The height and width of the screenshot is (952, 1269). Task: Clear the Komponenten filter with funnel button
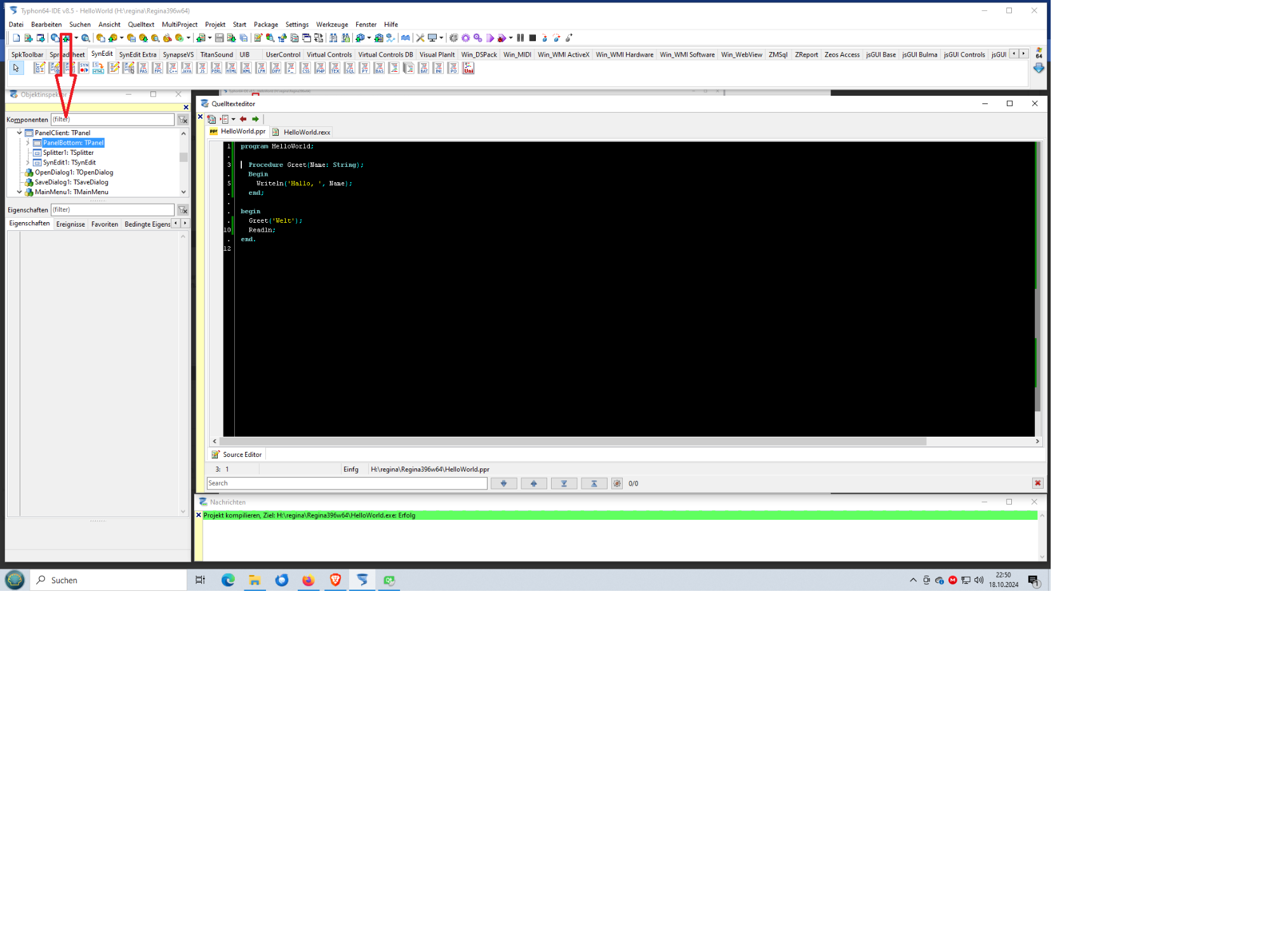click(183, 120)
